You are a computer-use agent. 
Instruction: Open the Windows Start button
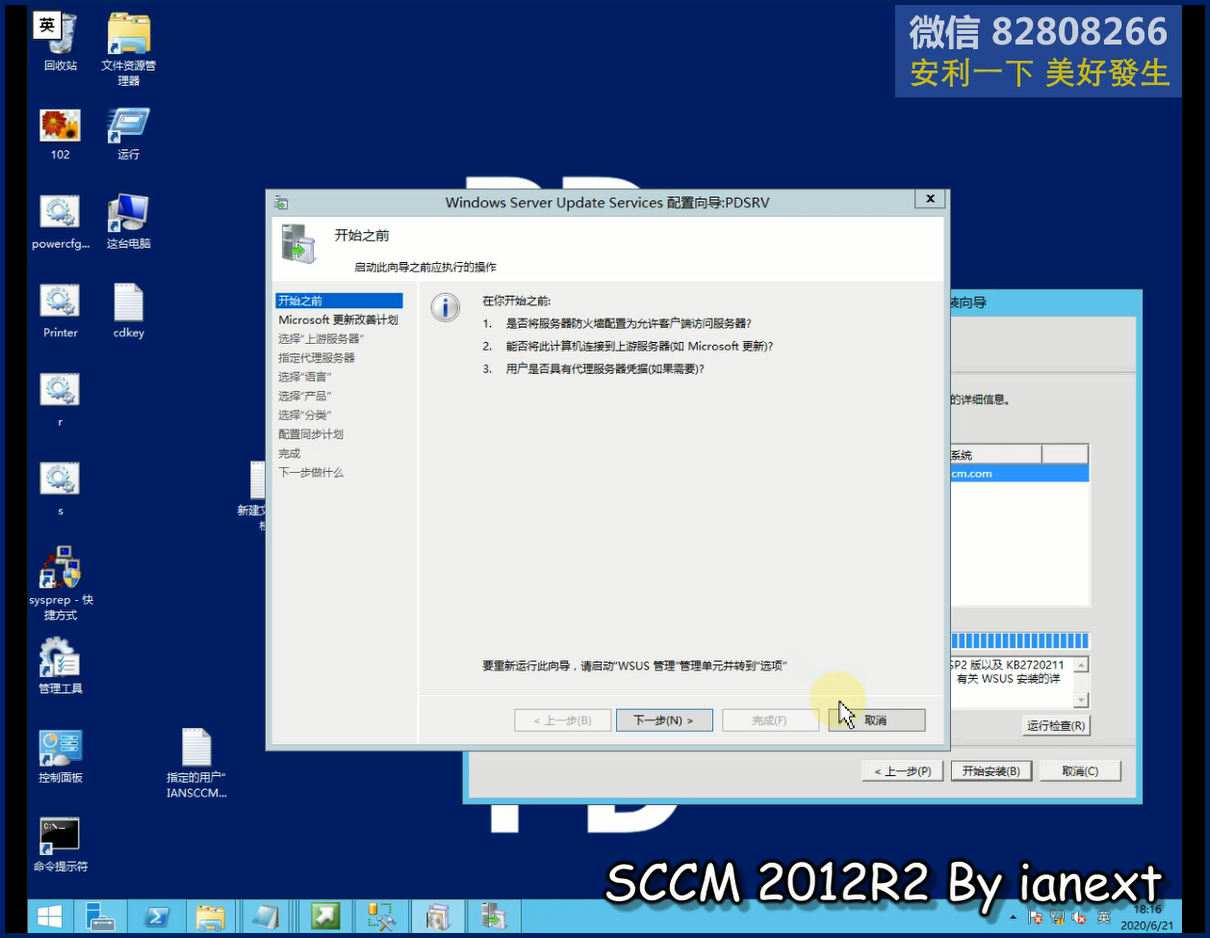[x=48, y=916]
